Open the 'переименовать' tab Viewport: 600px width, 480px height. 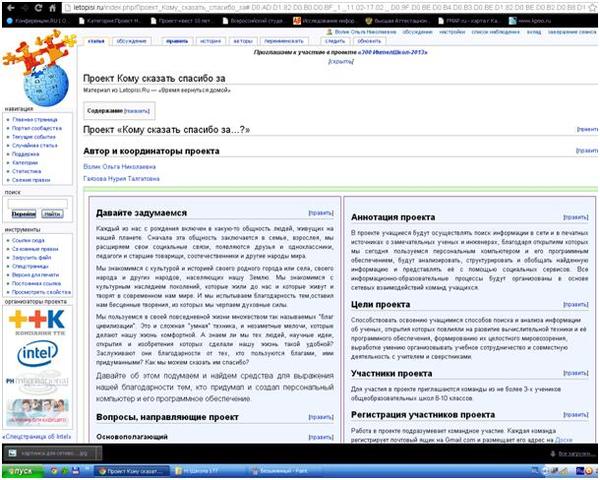(284, 41)
